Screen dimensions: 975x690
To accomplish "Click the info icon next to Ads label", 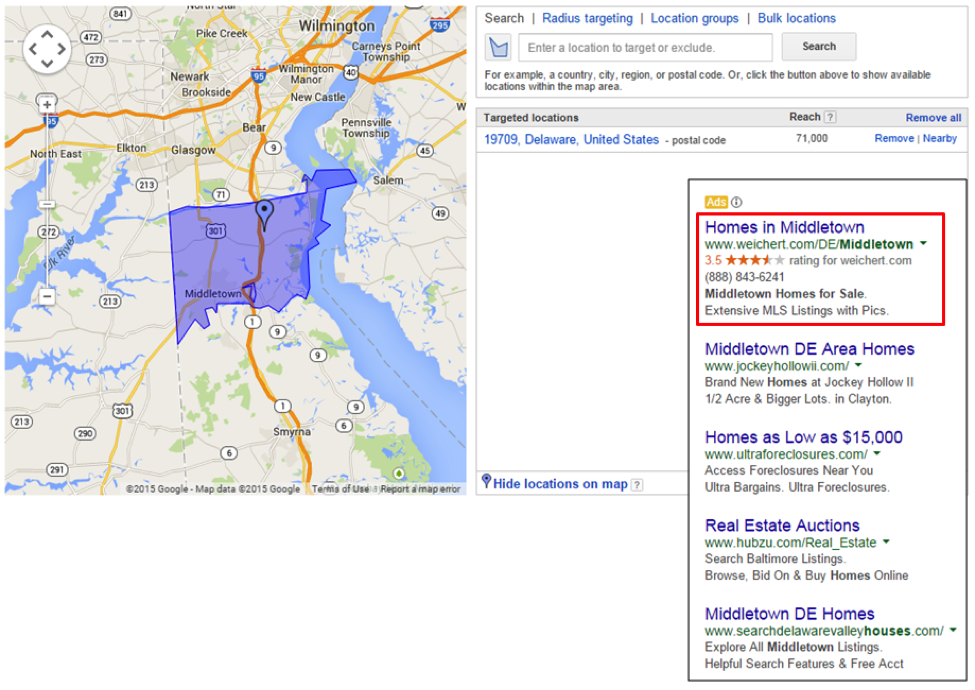I will click(735, 201).
